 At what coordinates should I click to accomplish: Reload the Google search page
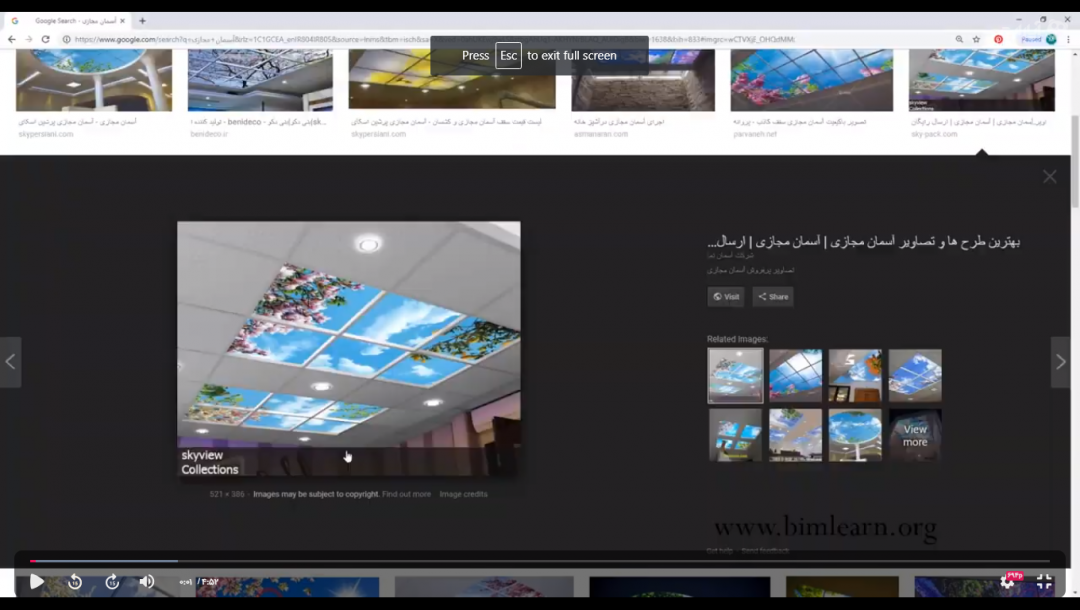coord(47,39)
